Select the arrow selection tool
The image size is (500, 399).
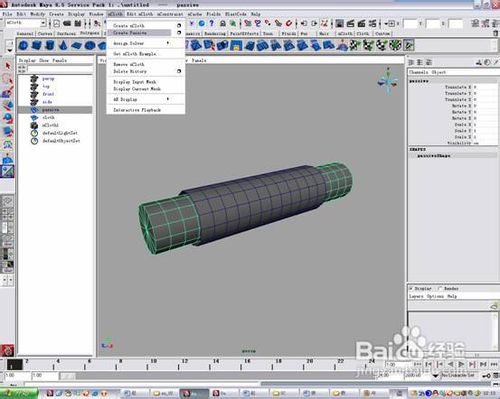click(8, 66)
